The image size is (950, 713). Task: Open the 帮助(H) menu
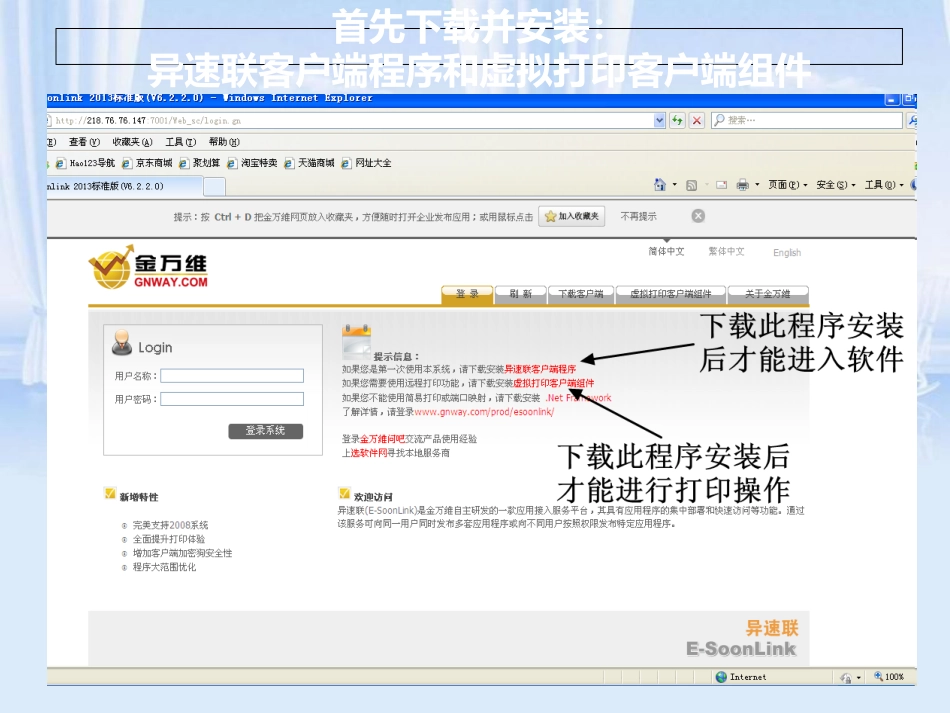(x=224, y=142)
